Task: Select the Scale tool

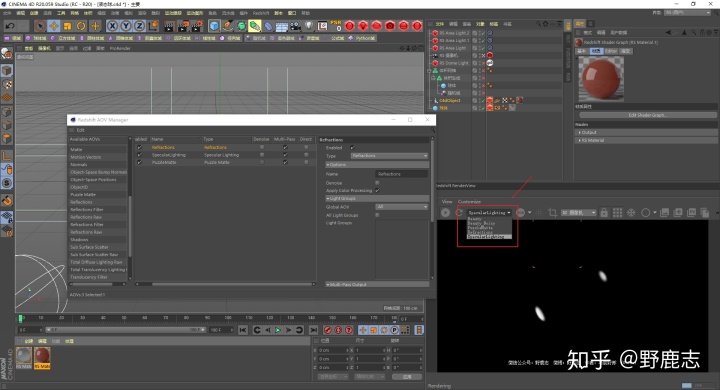Action: pyautogui.click(x=68, y=26)
